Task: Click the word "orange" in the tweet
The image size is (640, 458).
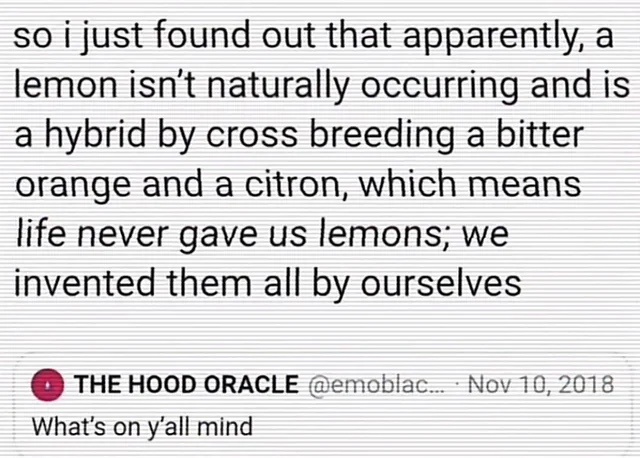Action: click(x=73, y=186)
